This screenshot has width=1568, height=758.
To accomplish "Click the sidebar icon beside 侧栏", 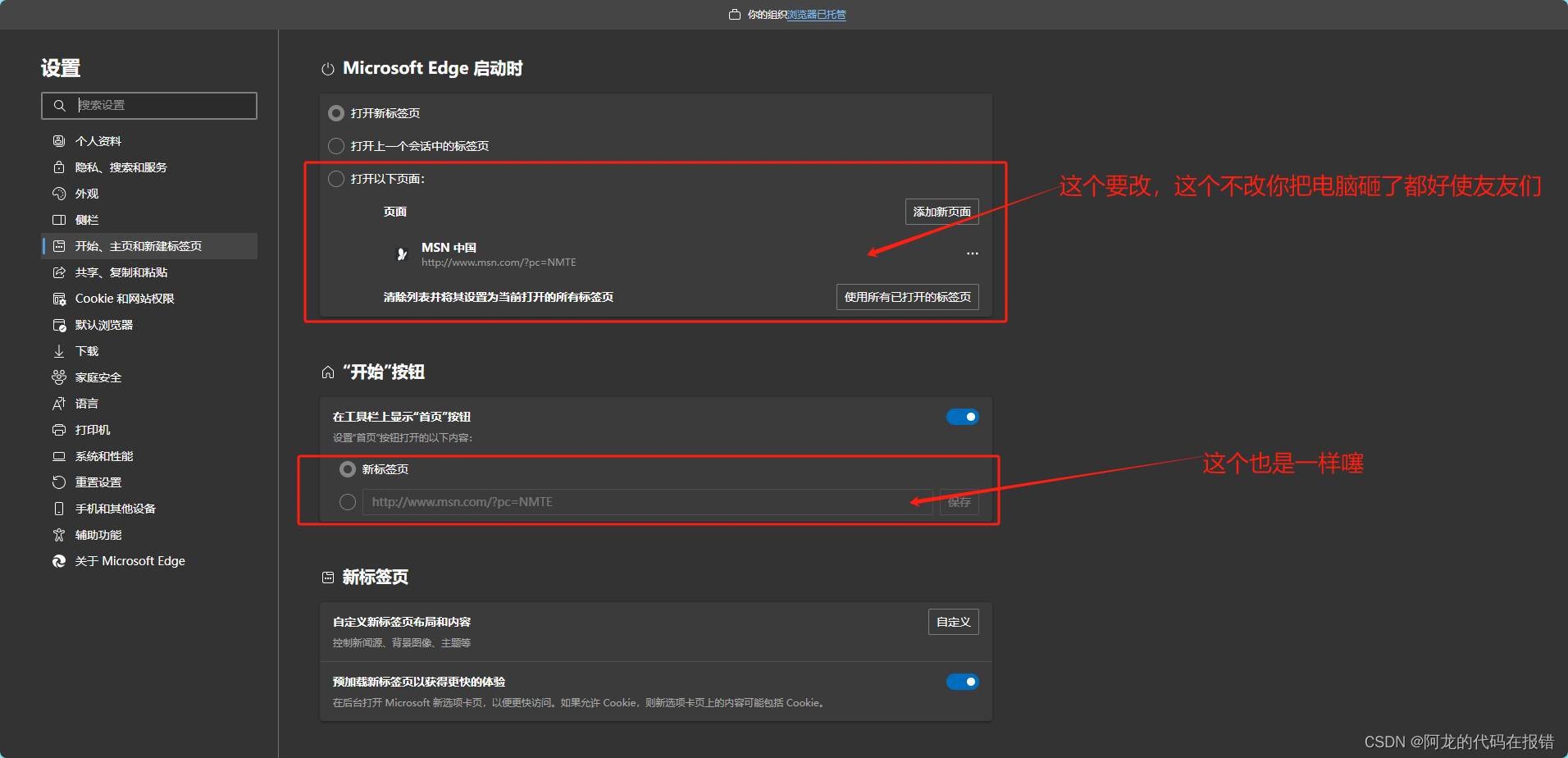I will point(59,220).
